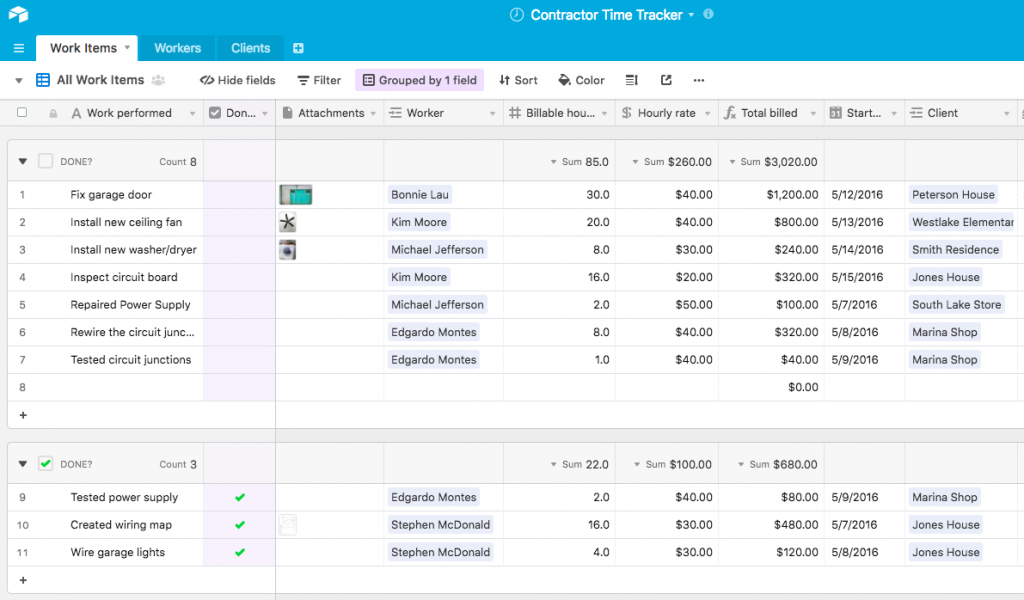Add a new table with plus icon

click(x=298, y=48)
